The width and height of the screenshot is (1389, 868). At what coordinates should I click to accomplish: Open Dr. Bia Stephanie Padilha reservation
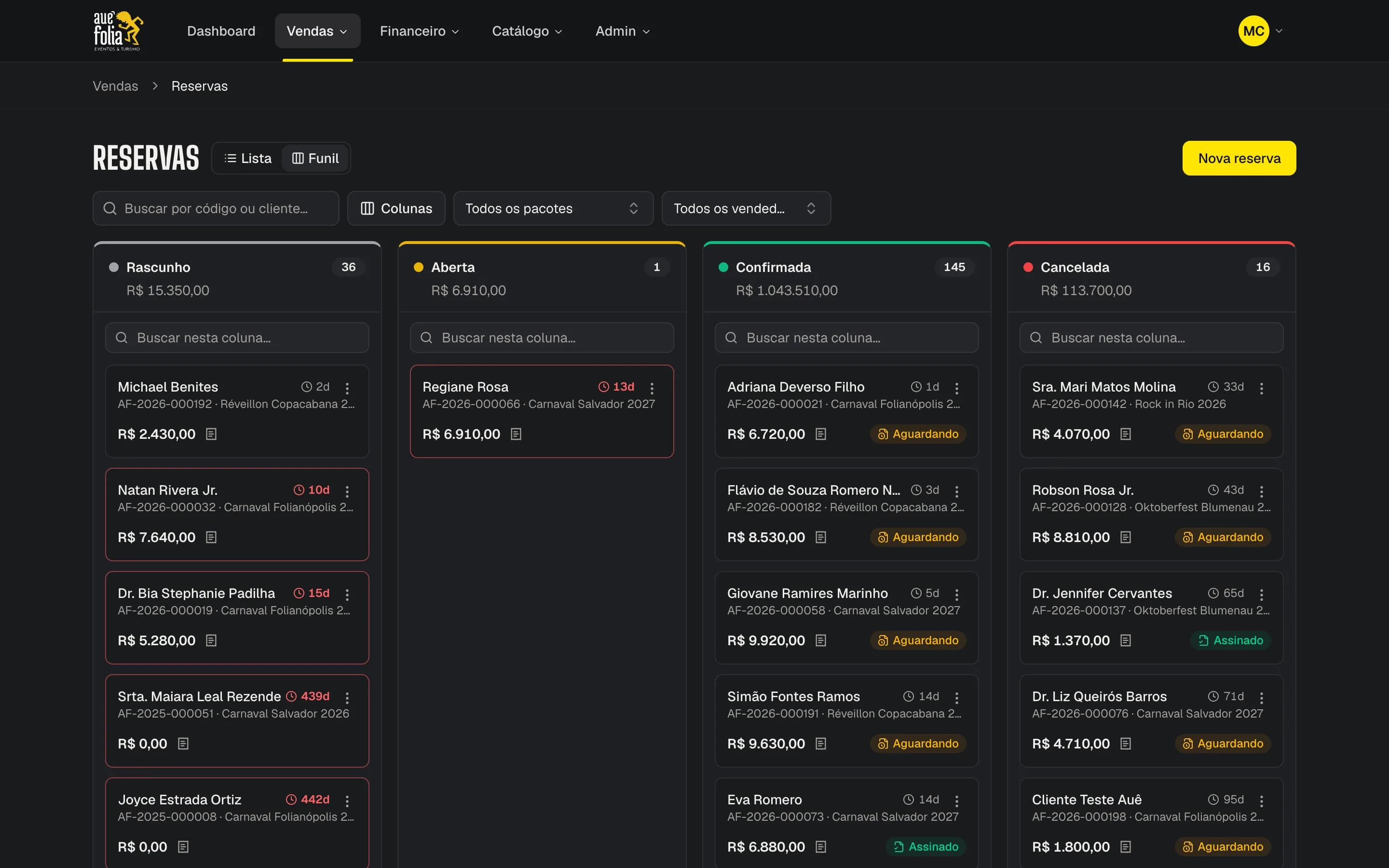[237, 618]
